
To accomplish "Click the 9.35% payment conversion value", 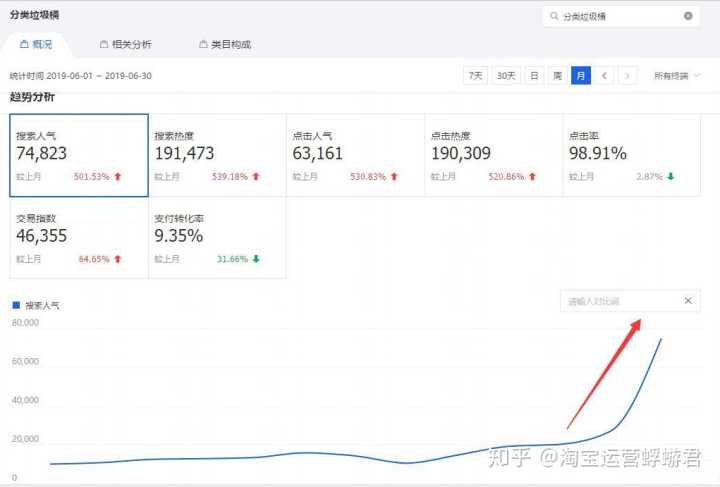I will (x=179, y=236).
